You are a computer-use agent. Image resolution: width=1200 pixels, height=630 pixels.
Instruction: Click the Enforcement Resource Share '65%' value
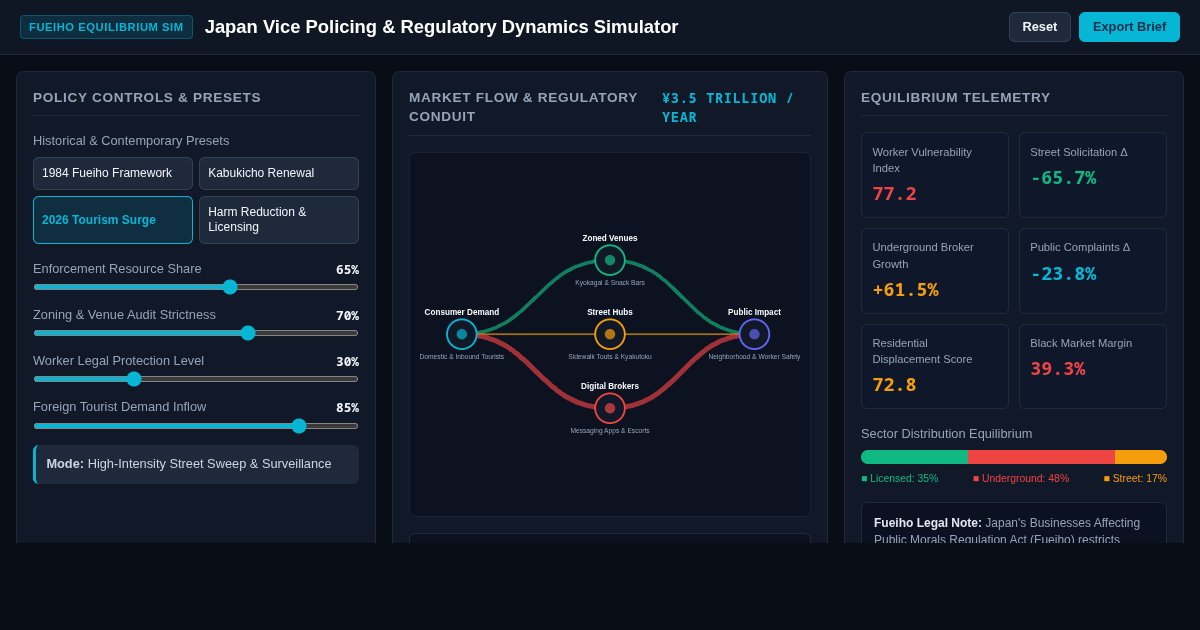click(x=347, y=270)
